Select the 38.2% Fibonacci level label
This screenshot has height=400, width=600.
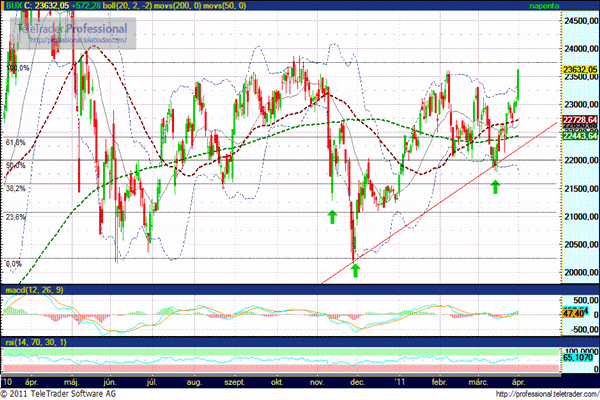point(16,188)
